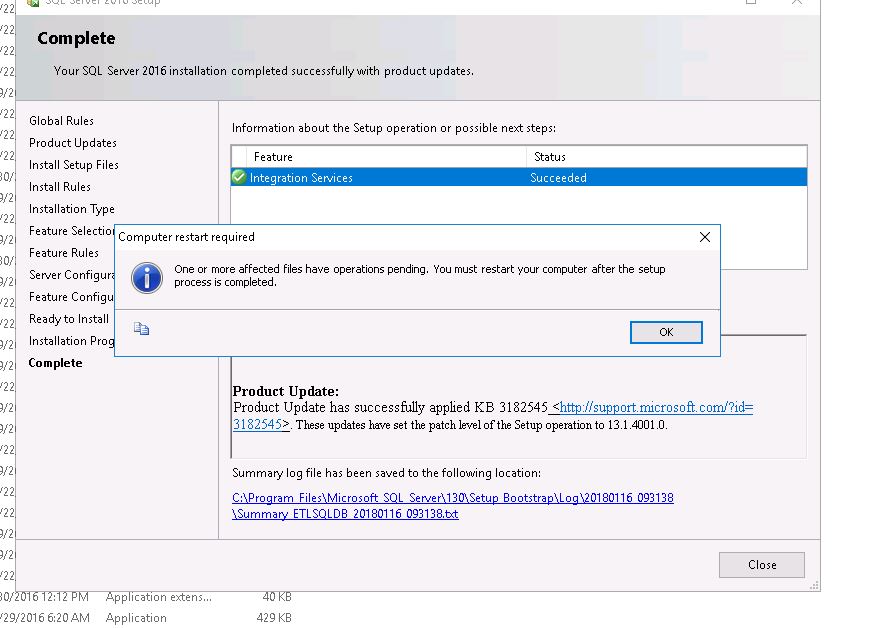The width and height of the screenshot is (887, 628).
Task: Click the green success check icon
Action: (239, 177)
